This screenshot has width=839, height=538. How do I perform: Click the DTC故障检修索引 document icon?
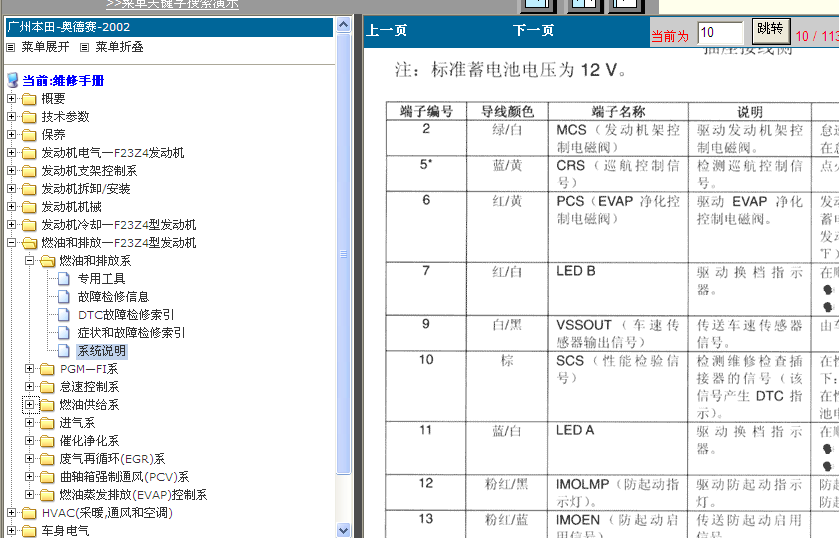pos(64,315)
